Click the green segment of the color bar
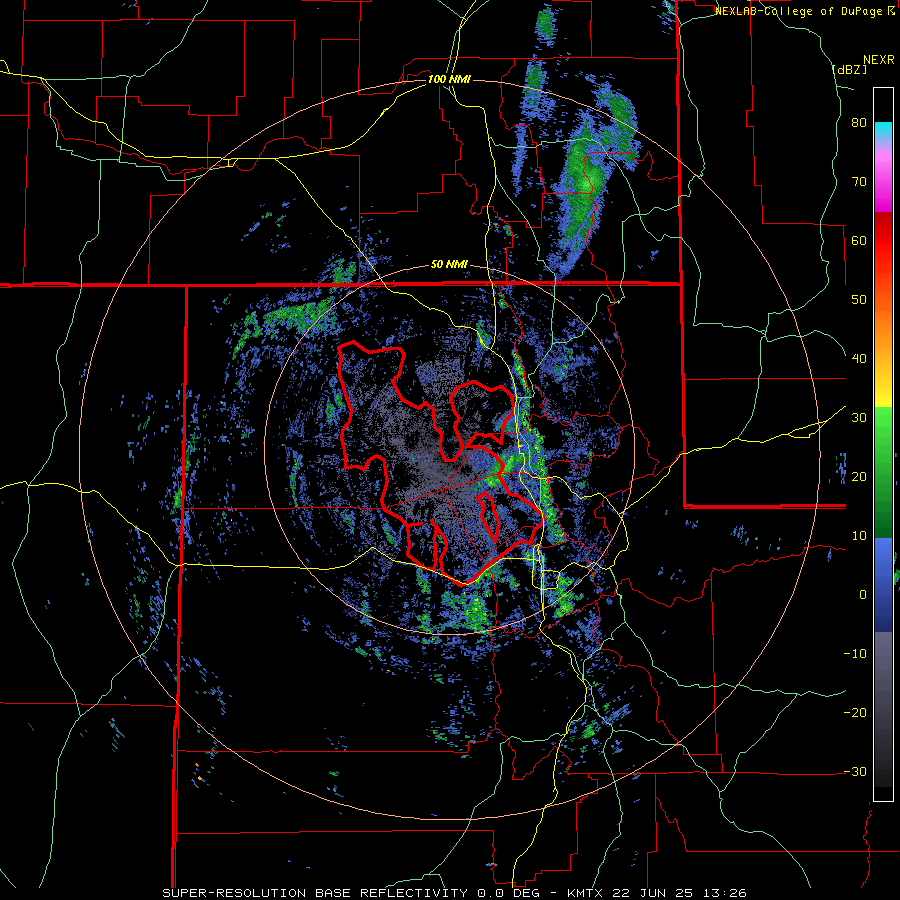 [x=883, y=472]
